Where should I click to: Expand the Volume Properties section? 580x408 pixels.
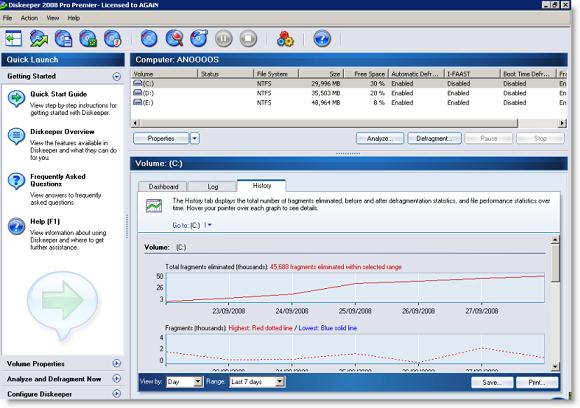coord(117,364)
